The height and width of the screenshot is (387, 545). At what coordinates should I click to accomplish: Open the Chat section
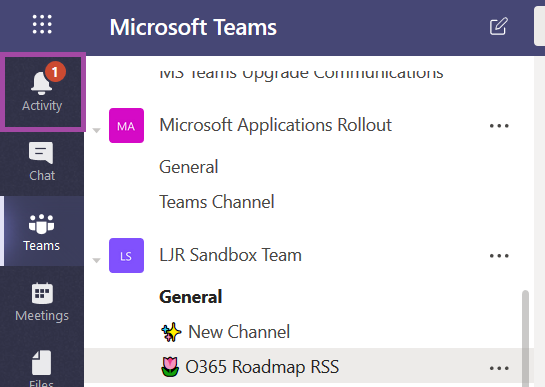pyautogui.click(x=42, y=162)
